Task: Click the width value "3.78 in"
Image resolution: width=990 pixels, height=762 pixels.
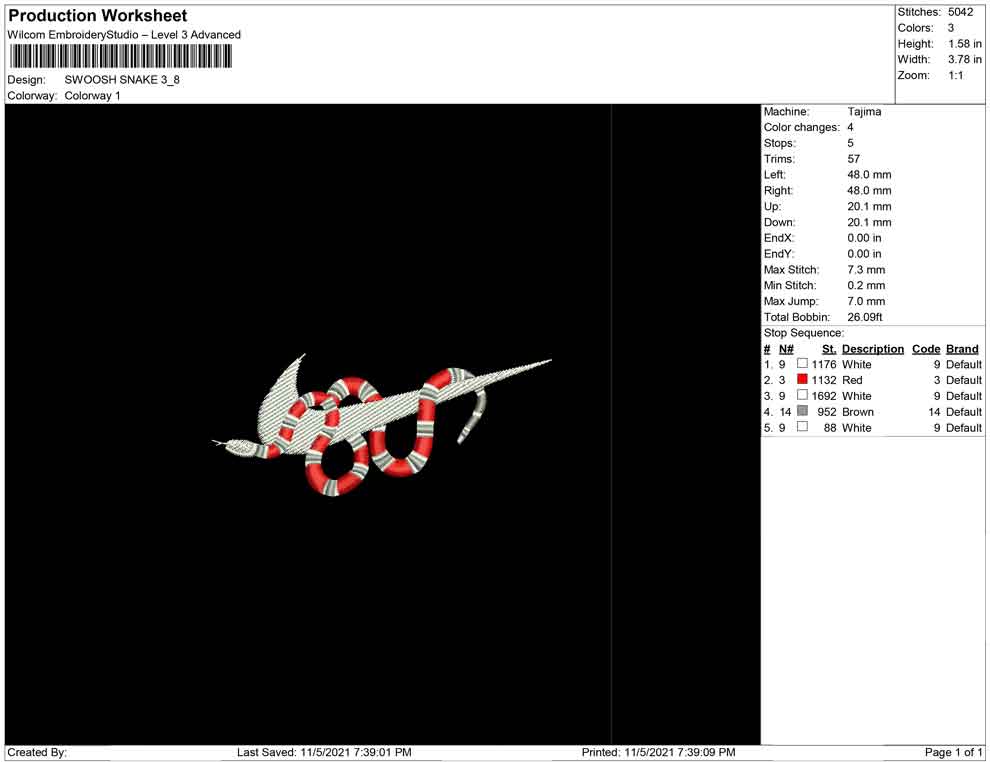Action: (965, 59)
